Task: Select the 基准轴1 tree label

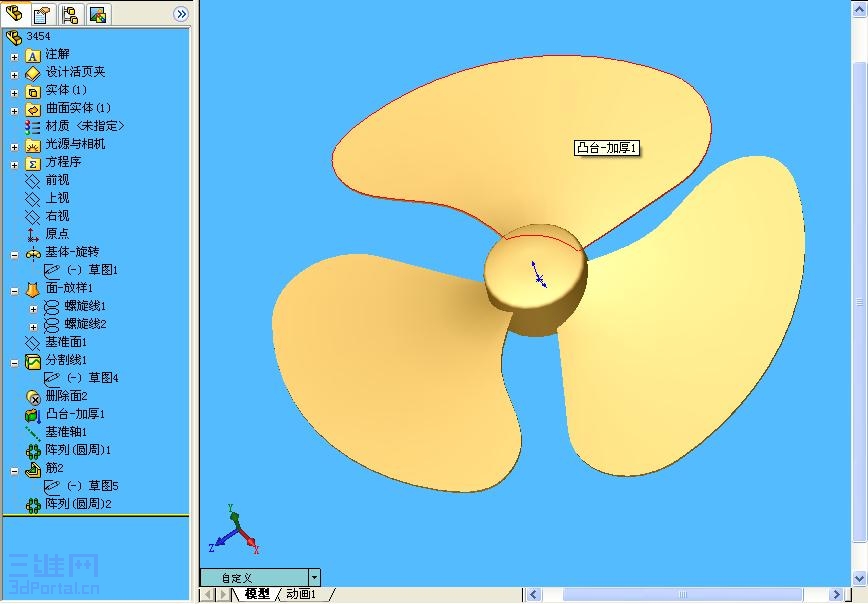Action: pyautogui.click(x=66, y=432)
